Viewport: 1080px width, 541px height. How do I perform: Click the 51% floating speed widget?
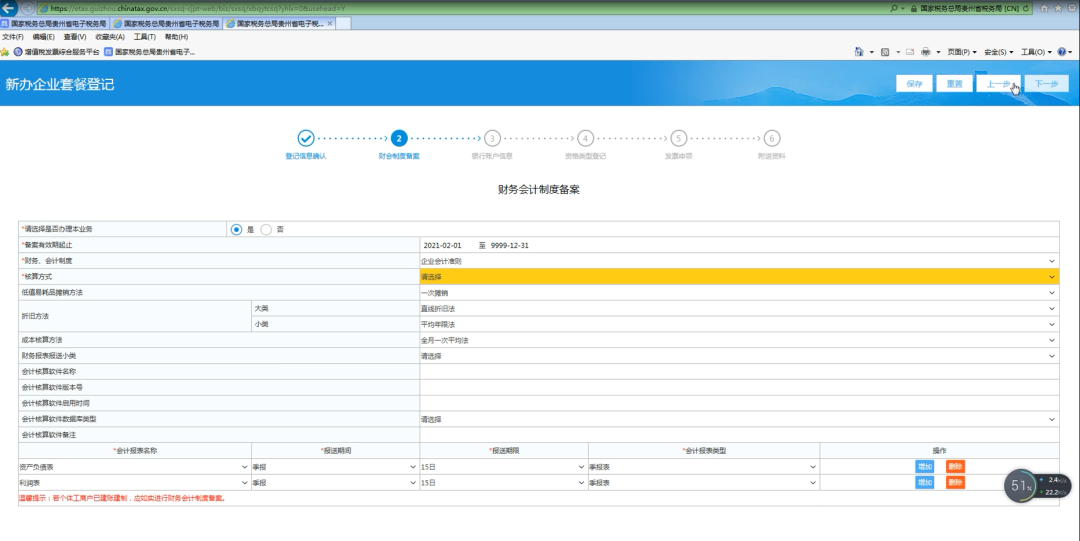(1021, 486)
